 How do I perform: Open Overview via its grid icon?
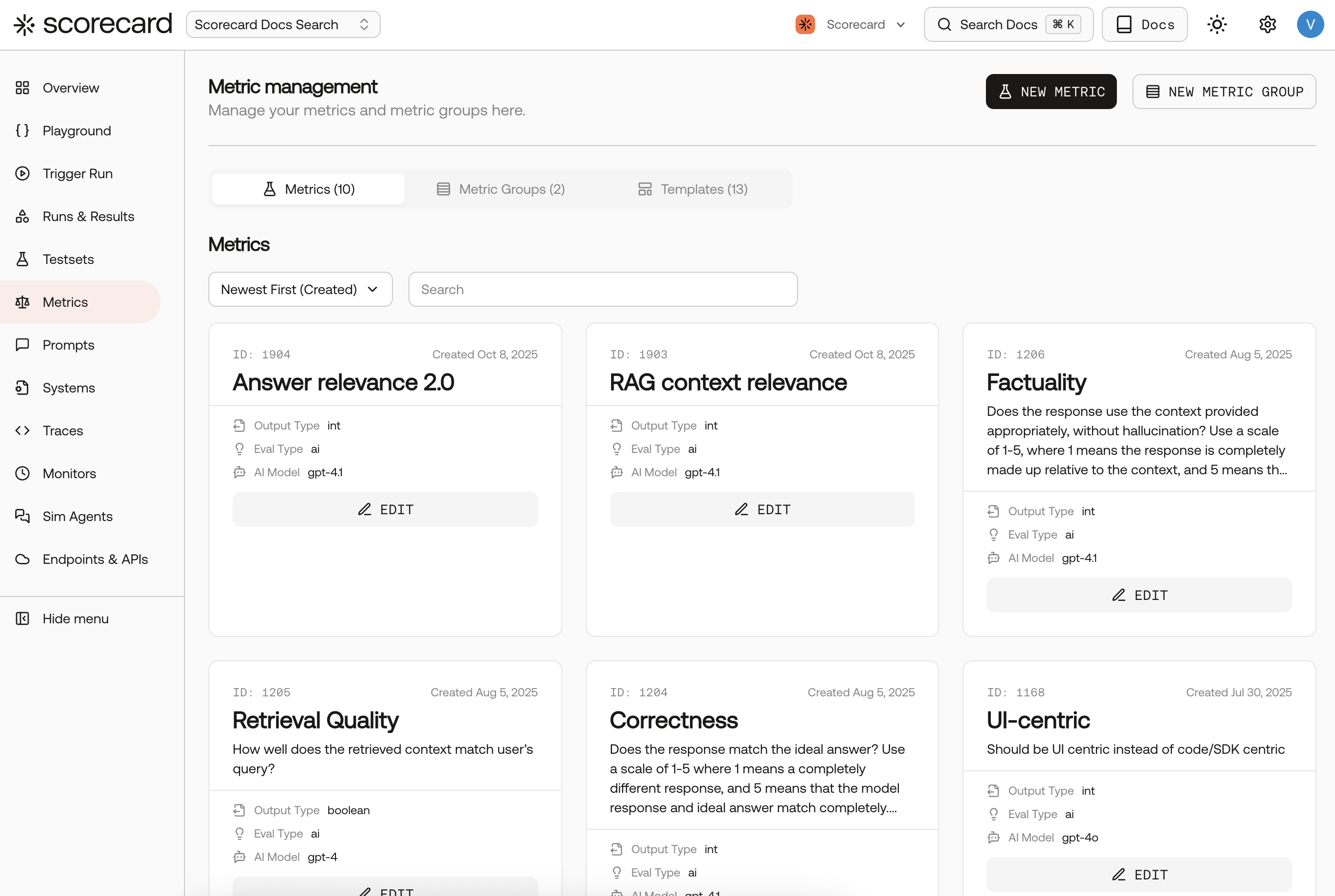click(x=22, y=88)
